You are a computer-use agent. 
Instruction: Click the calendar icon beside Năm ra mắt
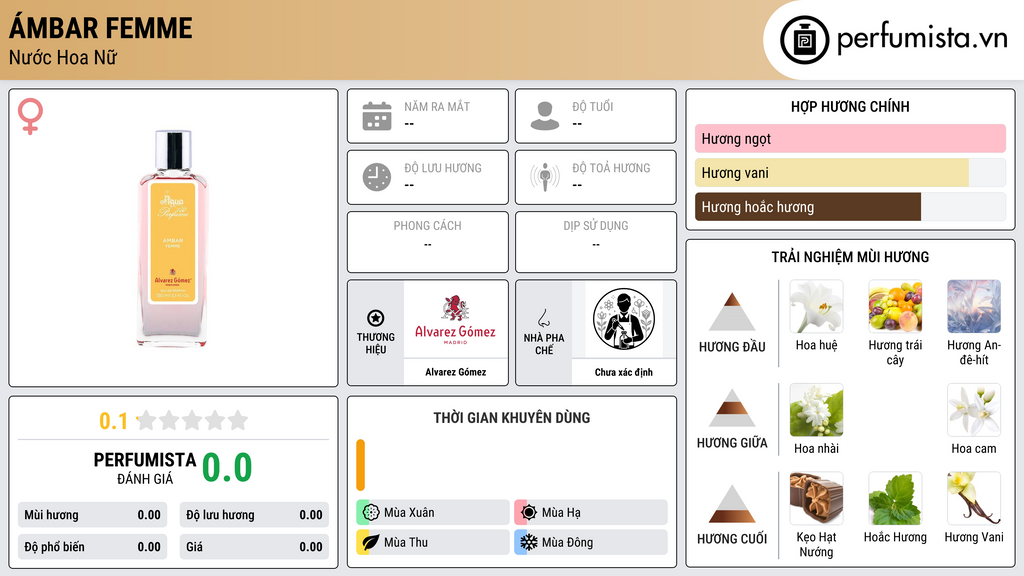(x=377, y=116)
